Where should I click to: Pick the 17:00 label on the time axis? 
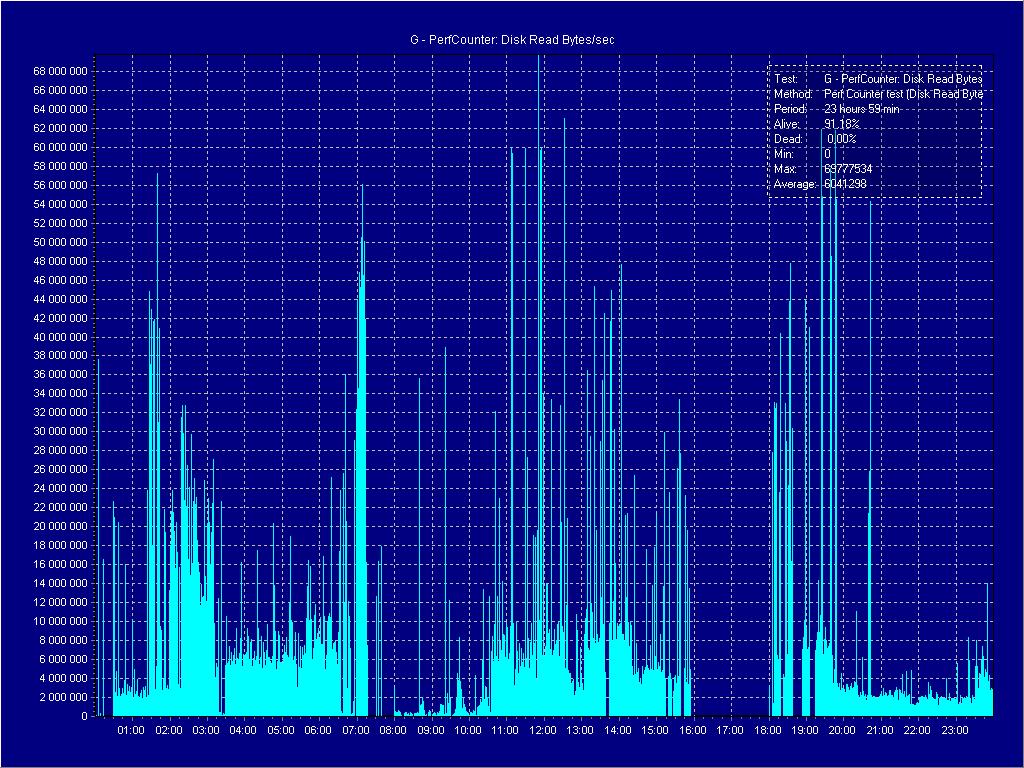730,731
